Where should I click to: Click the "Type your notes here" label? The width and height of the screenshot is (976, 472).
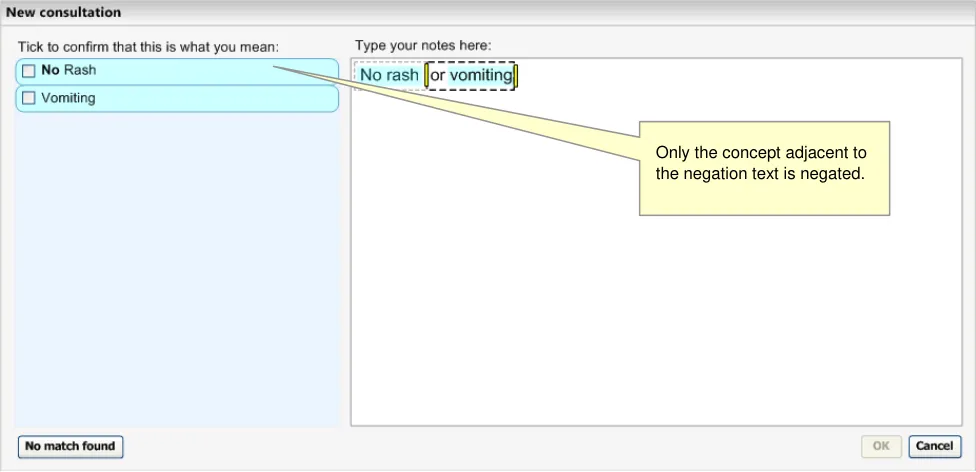pos(423,45)
